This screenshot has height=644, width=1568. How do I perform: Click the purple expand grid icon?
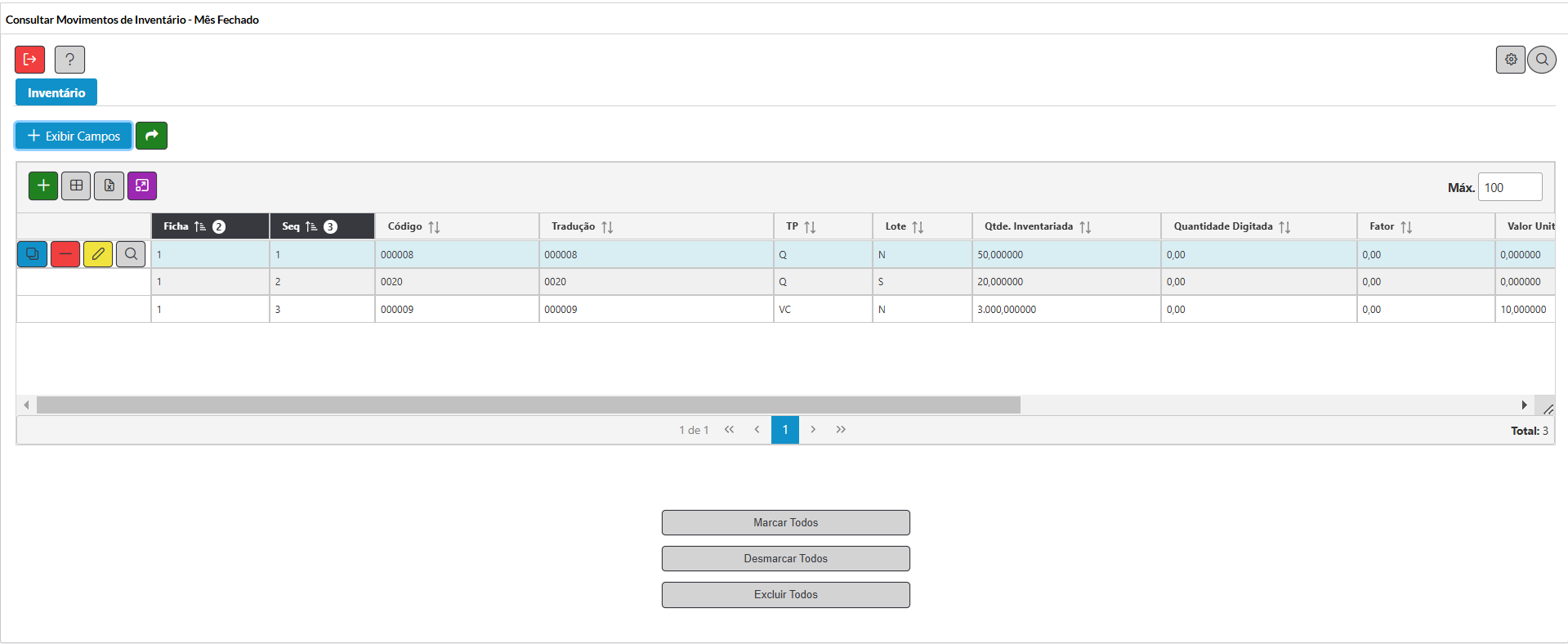(142, 186)
